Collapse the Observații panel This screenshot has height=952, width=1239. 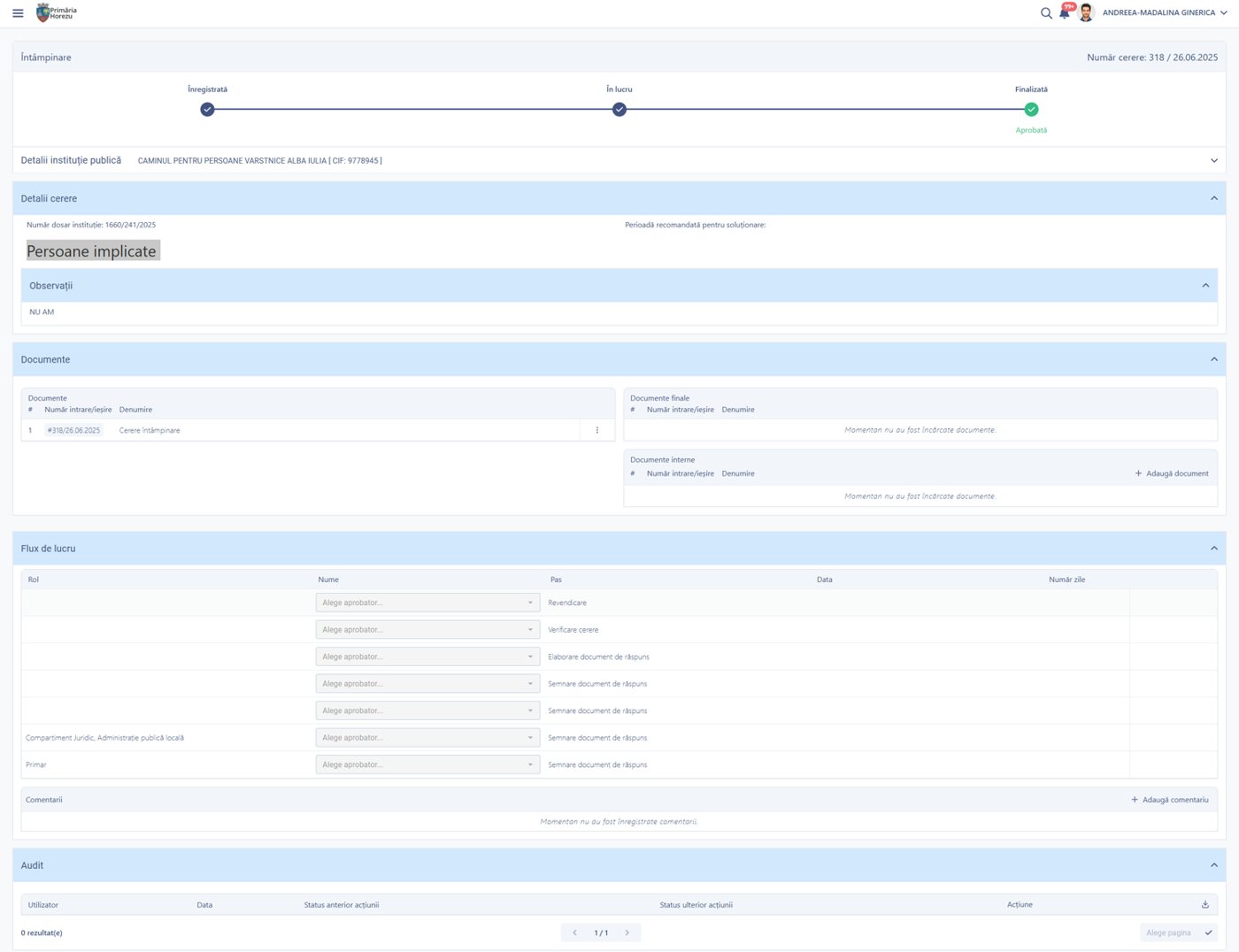coord(1205,286)
